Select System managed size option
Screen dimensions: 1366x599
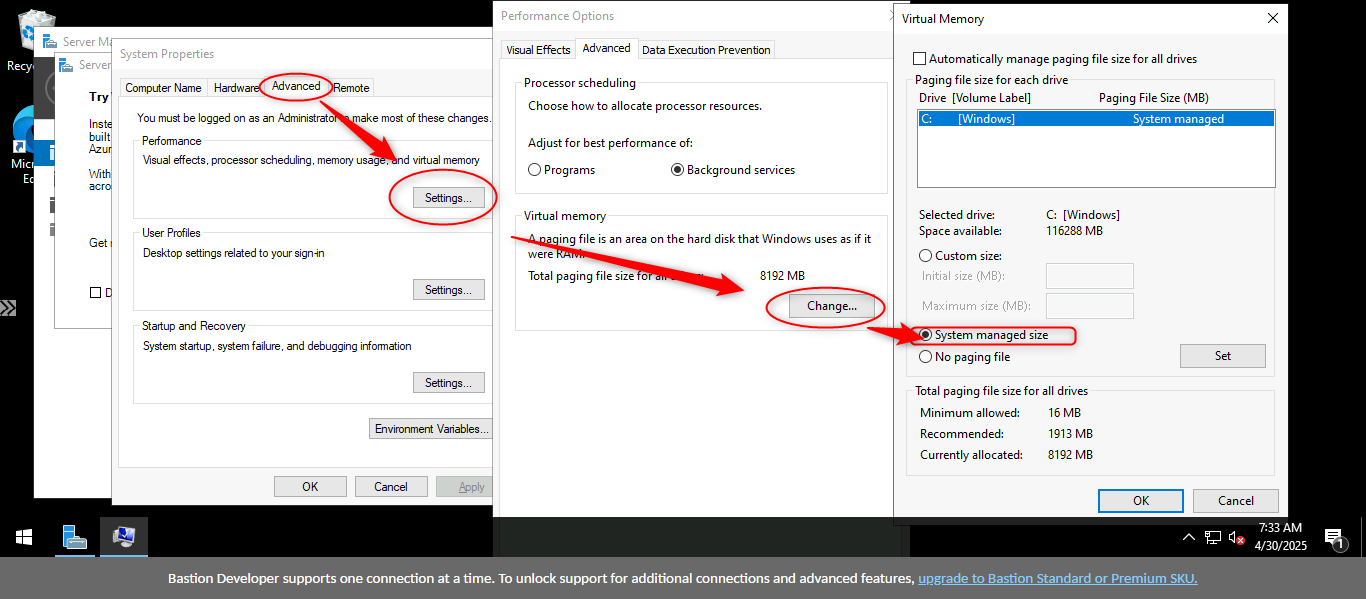pyautogui.click(x=925, y=335)
